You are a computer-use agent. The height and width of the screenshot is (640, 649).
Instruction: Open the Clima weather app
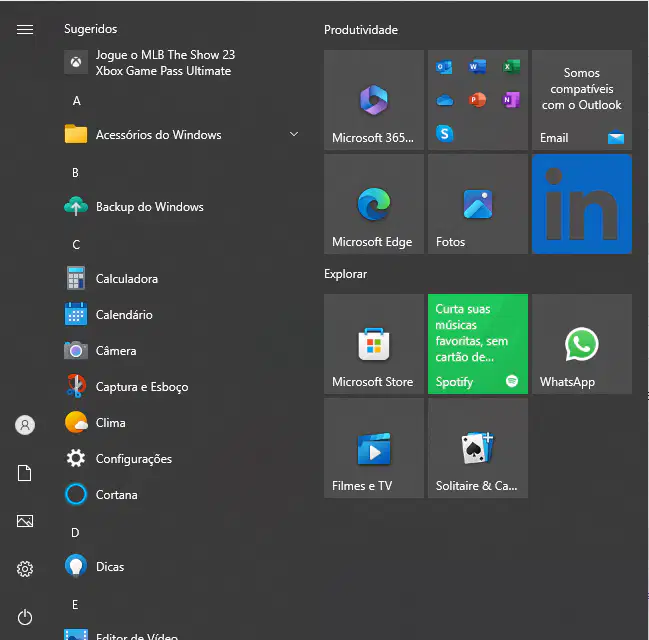tap(95, 423)
